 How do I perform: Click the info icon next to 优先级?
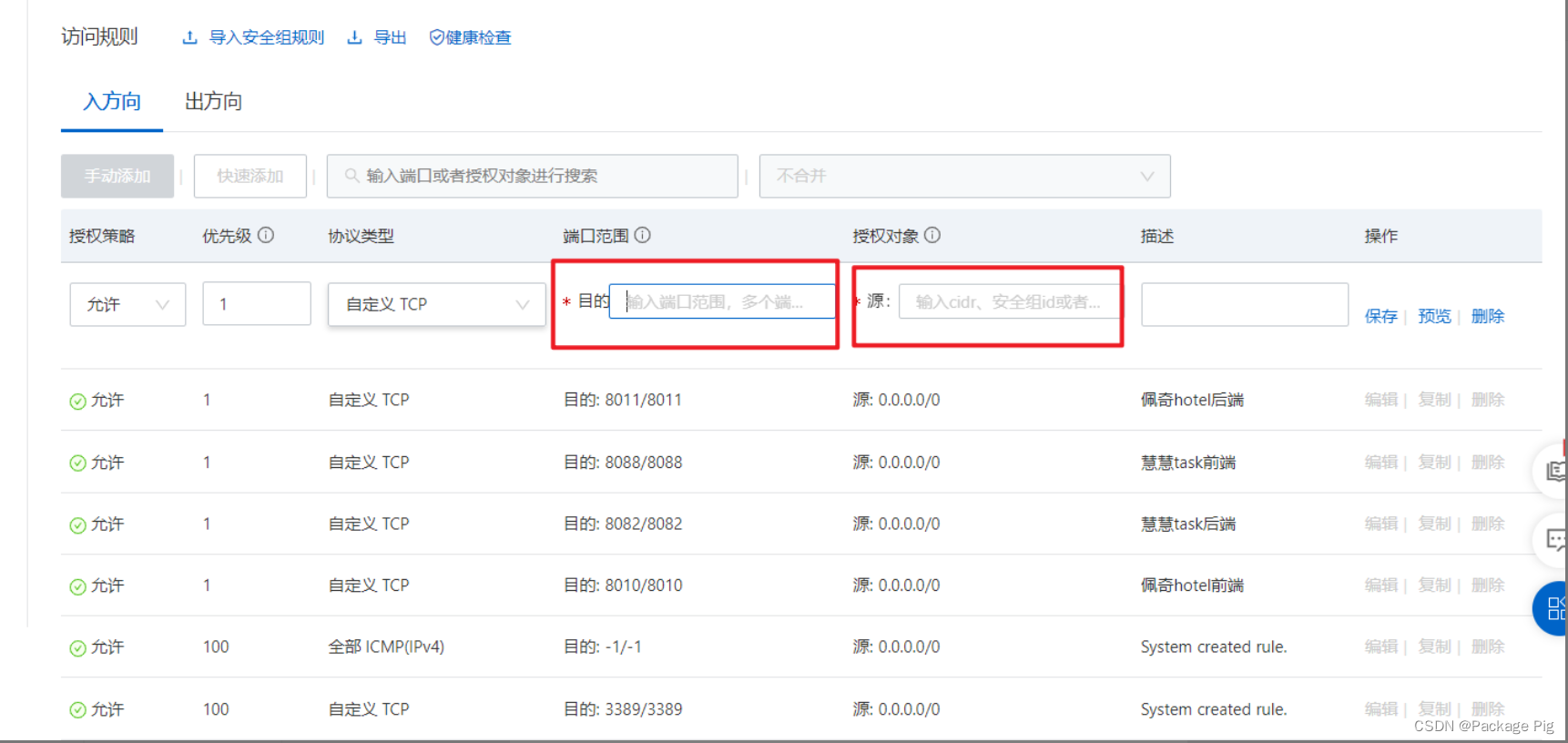pyautogui.click(x=266, y=235)
